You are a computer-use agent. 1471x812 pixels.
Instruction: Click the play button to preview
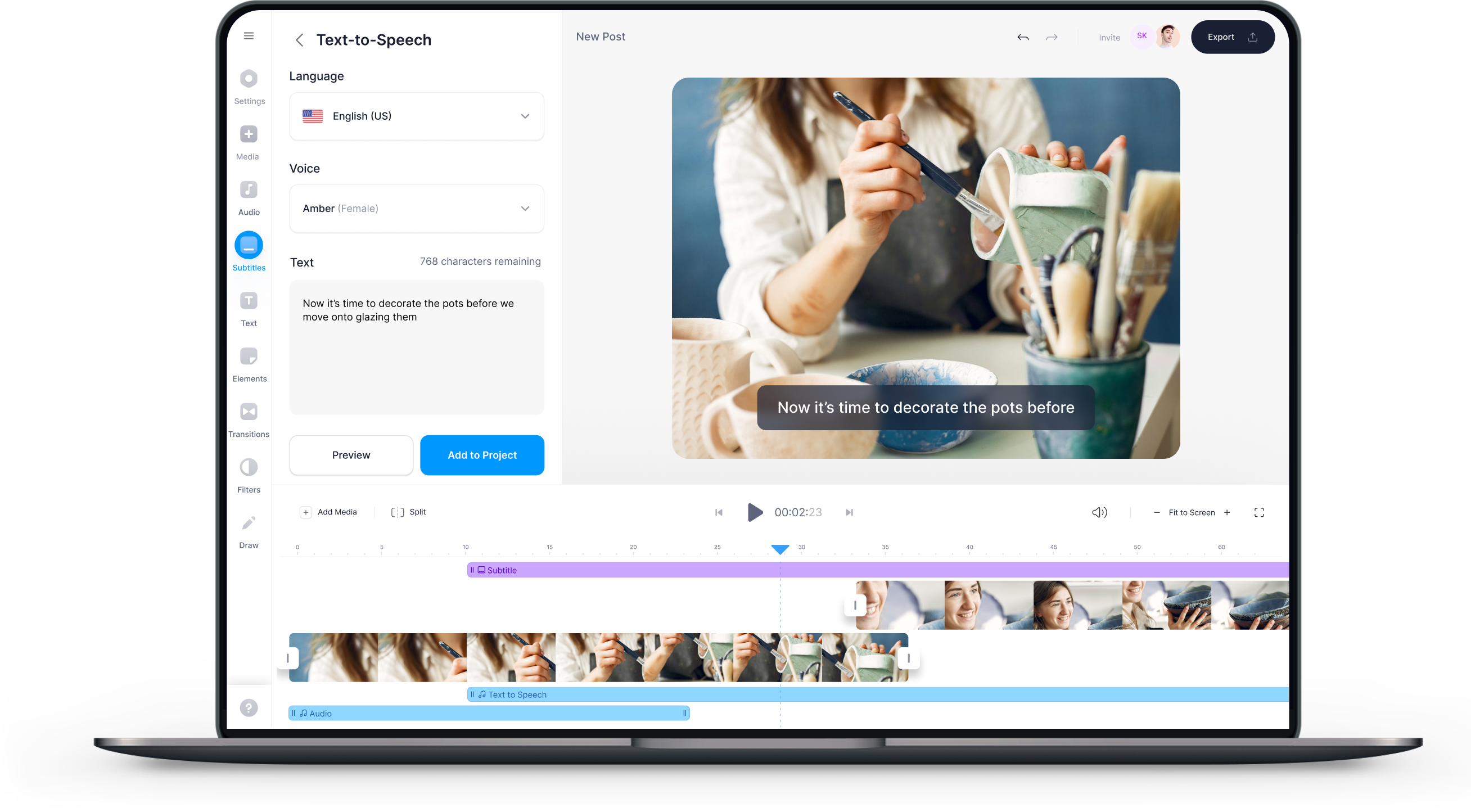(x=753, y=512)
